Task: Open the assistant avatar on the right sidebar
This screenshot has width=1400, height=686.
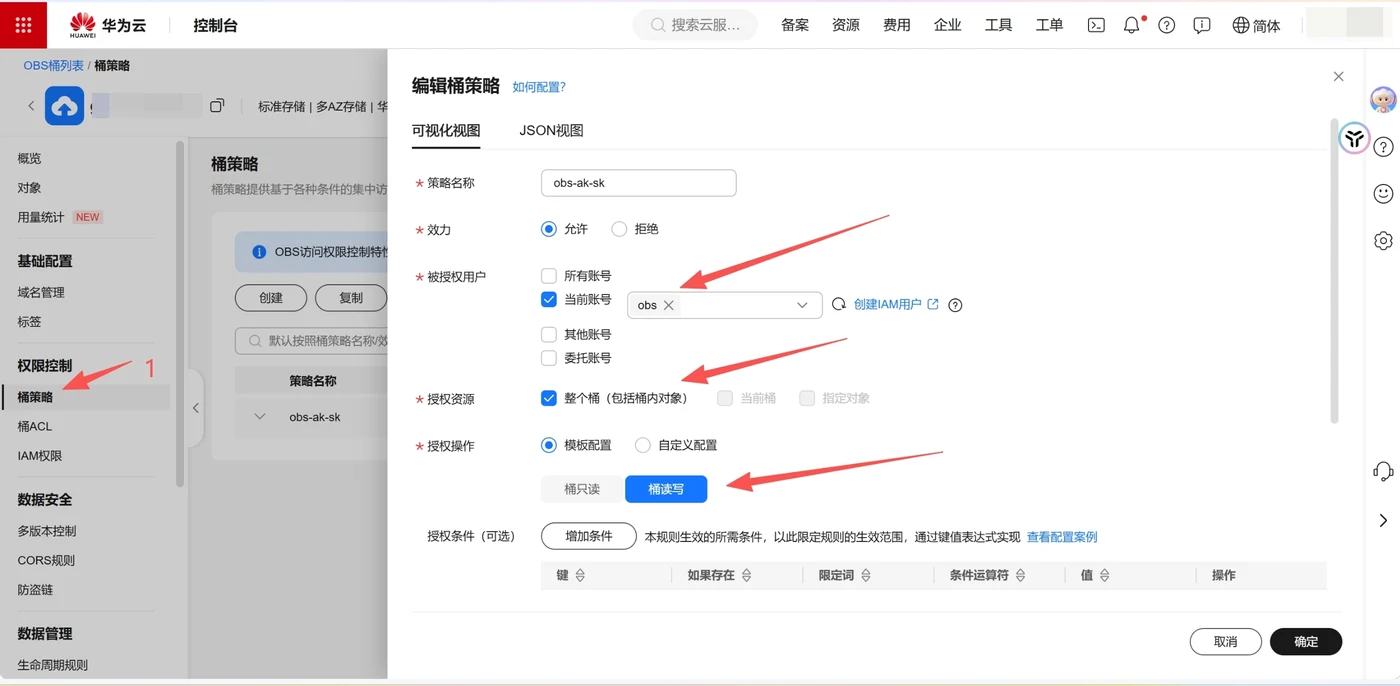Action: [1383, 99]
